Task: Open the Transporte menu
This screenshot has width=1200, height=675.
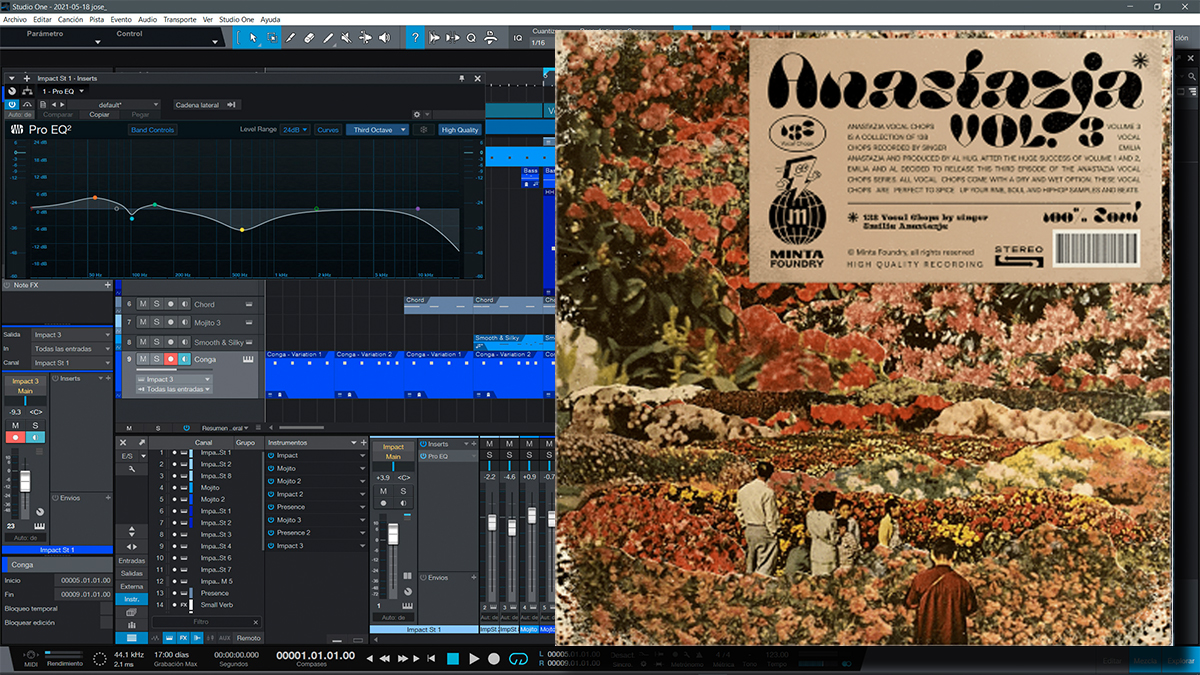Action: (x=179, y=19)
